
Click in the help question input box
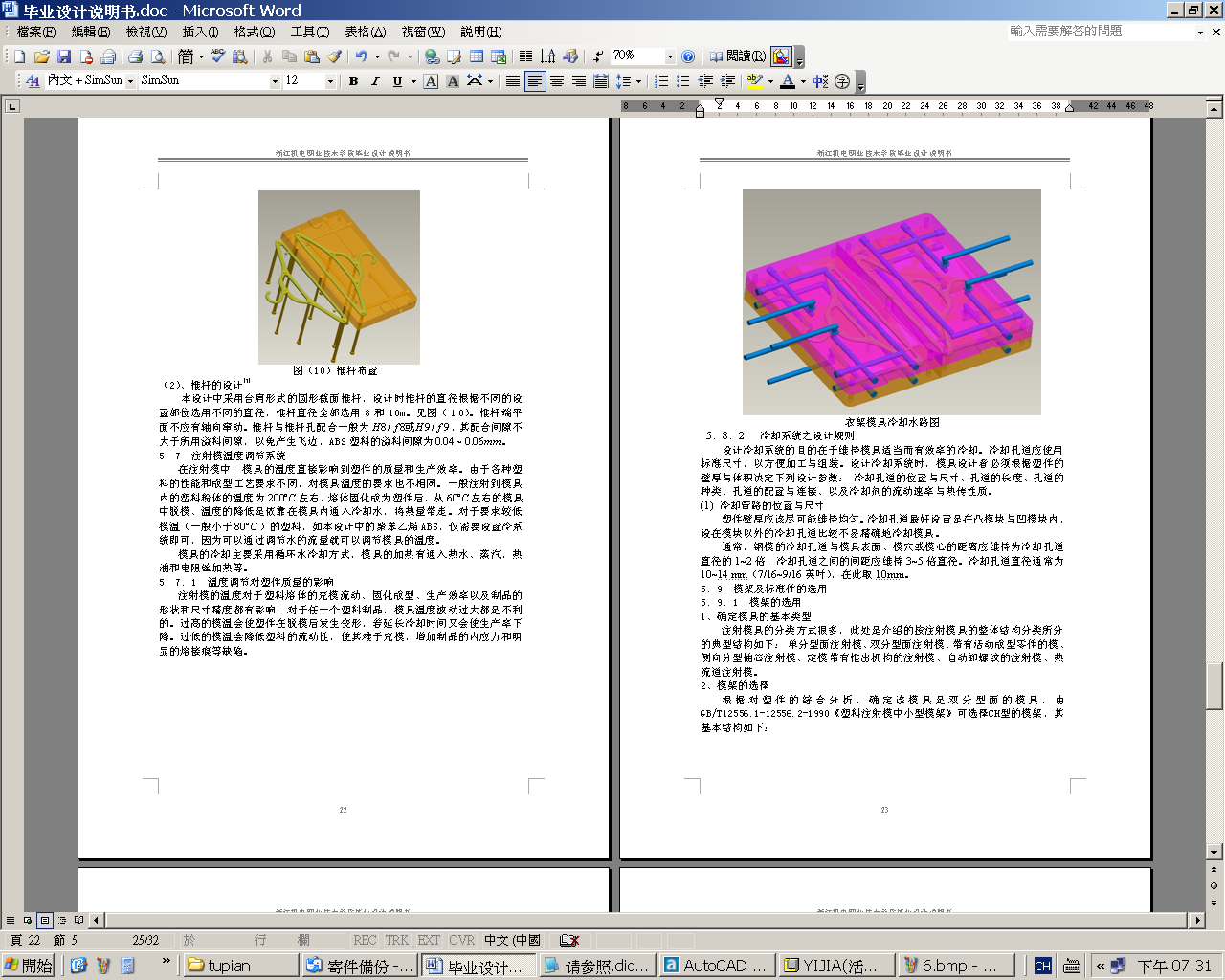[x=1101, y=32]
